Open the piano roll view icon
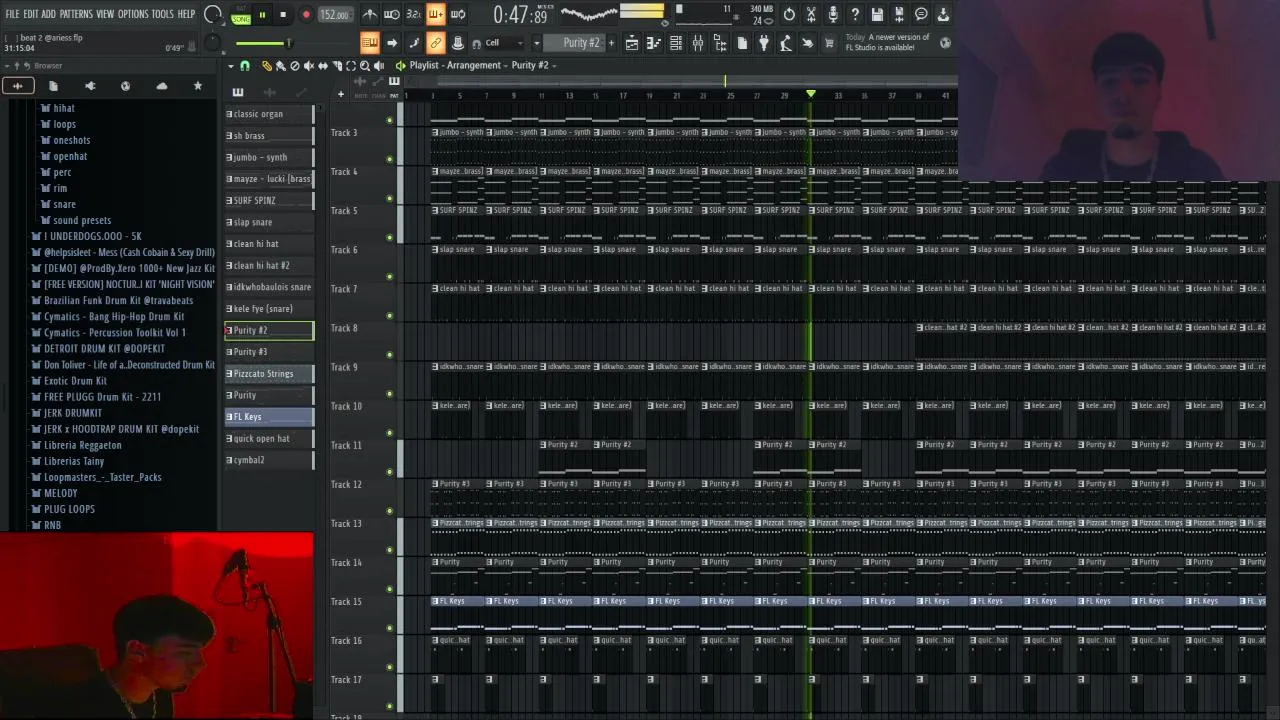This screenshot has width=1280, height=720. (x=654, y=43)
